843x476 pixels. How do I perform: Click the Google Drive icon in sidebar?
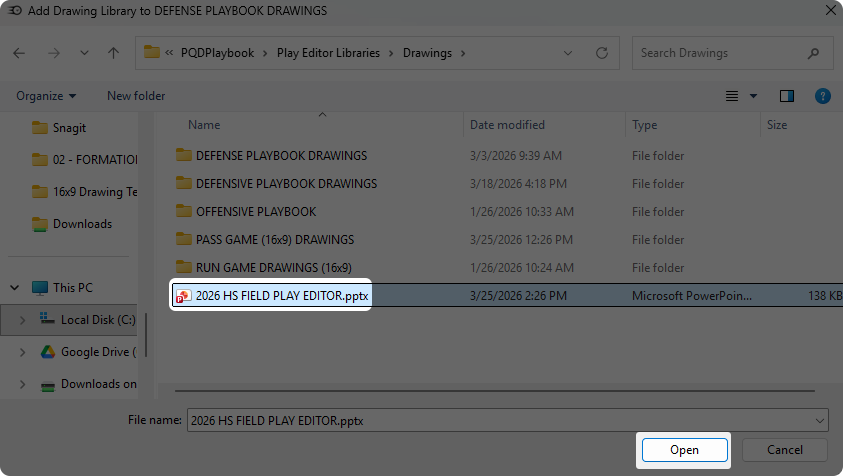point(47,352)
